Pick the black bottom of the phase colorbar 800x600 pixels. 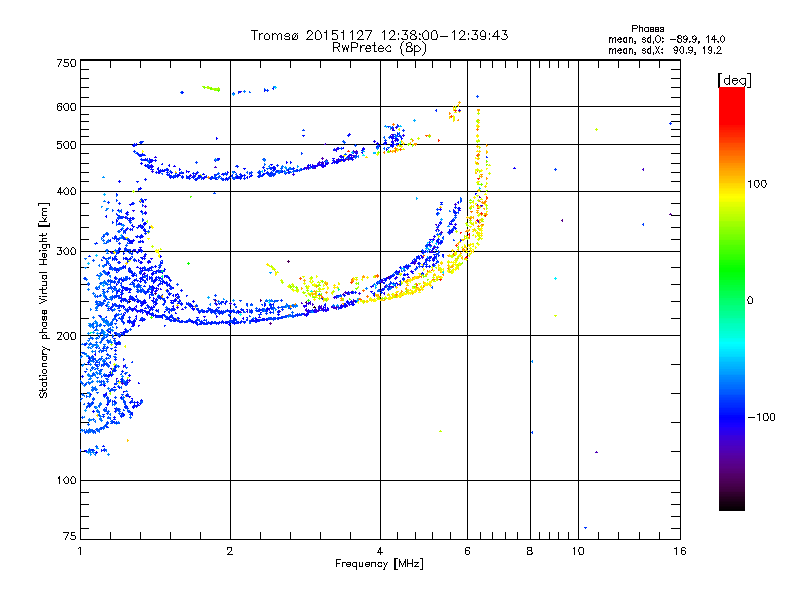point(732,503)
